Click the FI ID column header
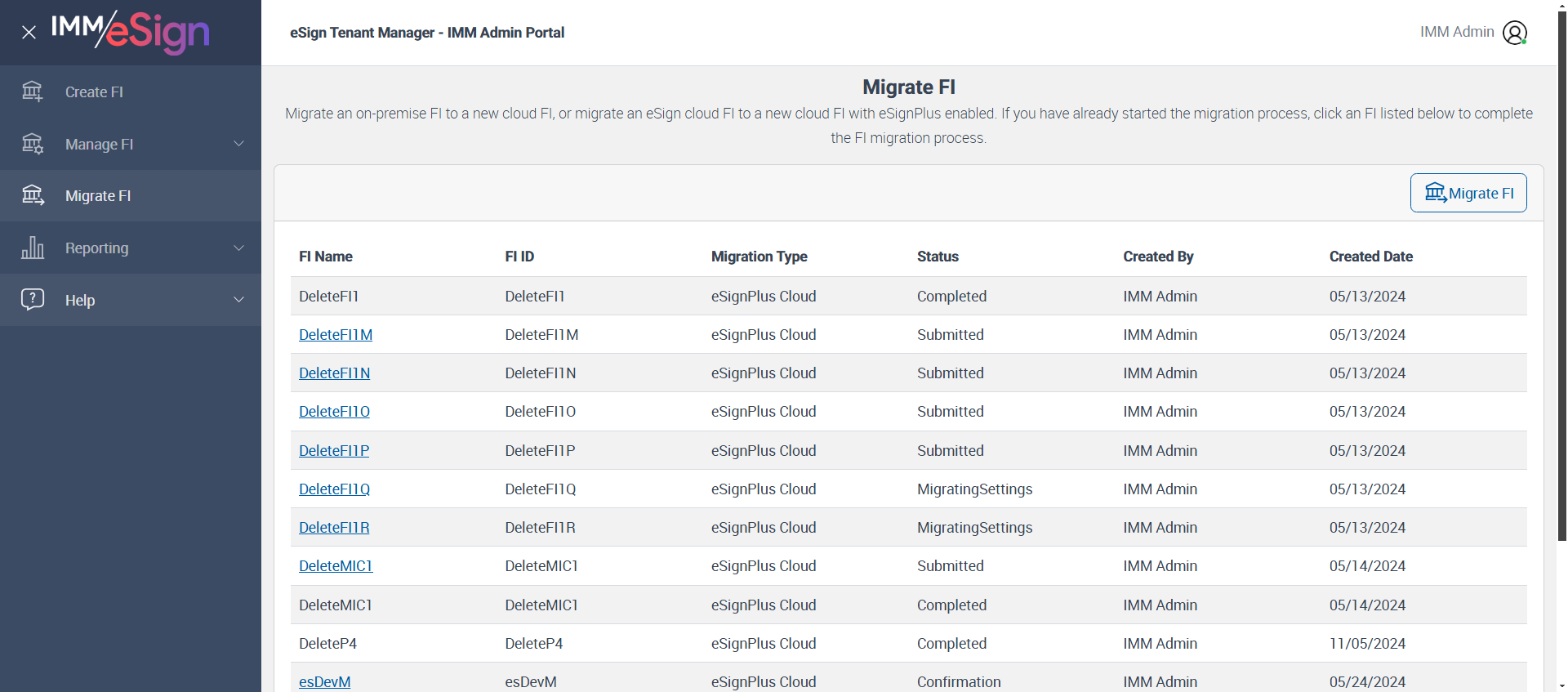The height and width of the screenshot is (692, 1568). pyautogui.click(x=519, y=257)
